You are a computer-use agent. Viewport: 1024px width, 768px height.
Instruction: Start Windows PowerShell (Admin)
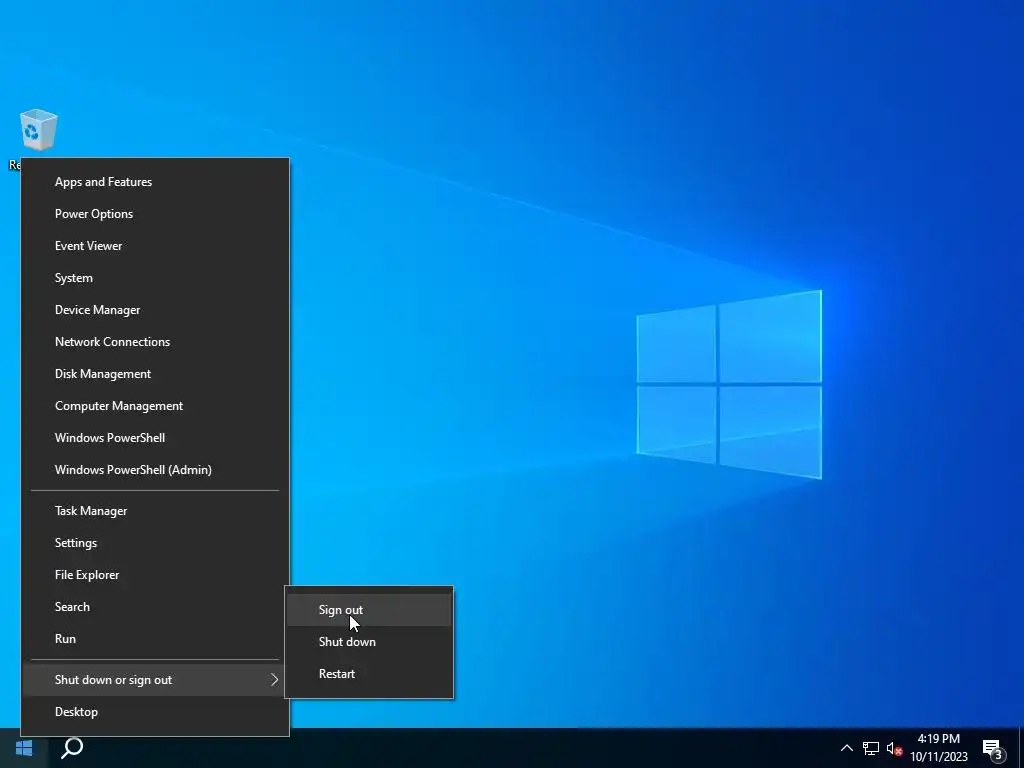[x=155, y=470]
